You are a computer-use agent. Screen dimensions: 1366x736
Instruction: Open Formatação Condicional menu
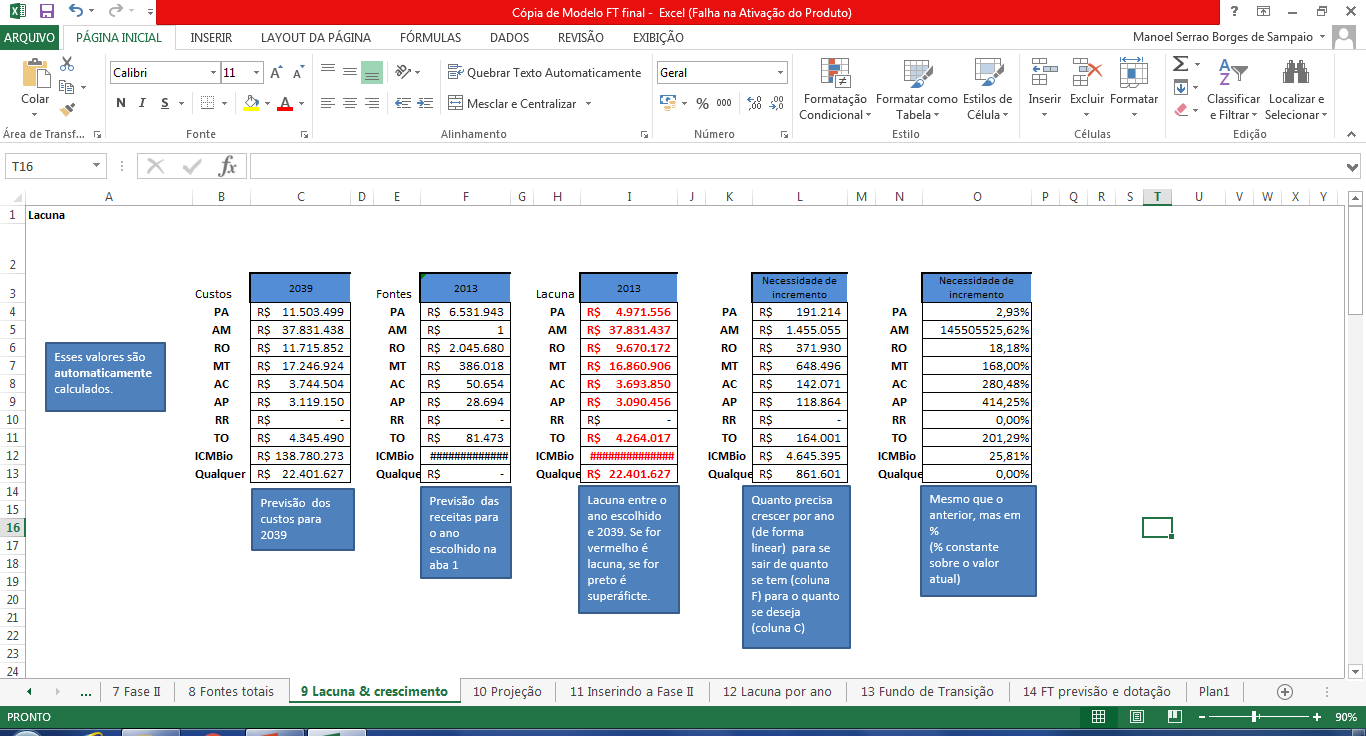pyautogui.click(x=835, y=89)
